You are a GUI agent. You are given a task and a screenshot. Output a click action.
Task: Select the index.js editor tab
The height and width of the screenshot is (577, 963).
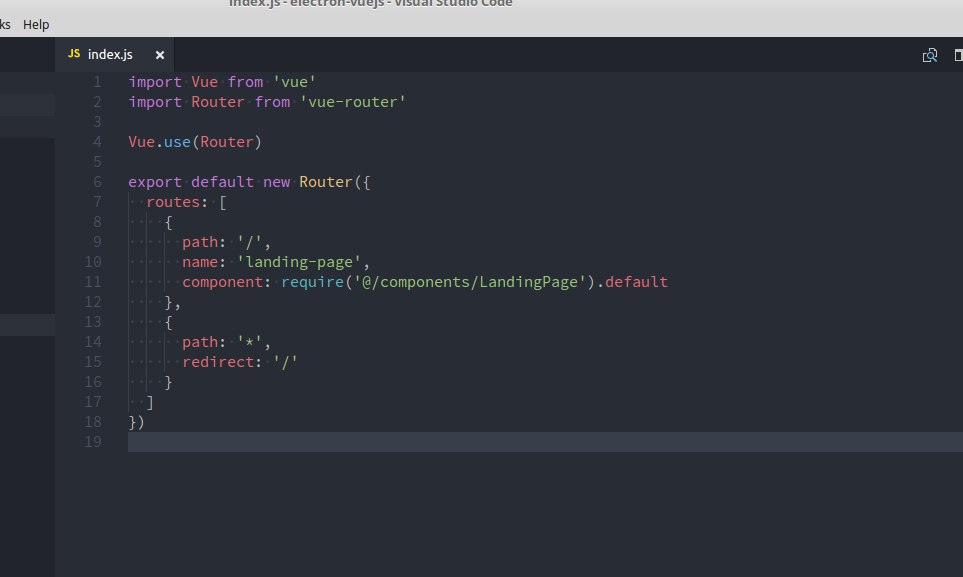click(x=114, y=55)
